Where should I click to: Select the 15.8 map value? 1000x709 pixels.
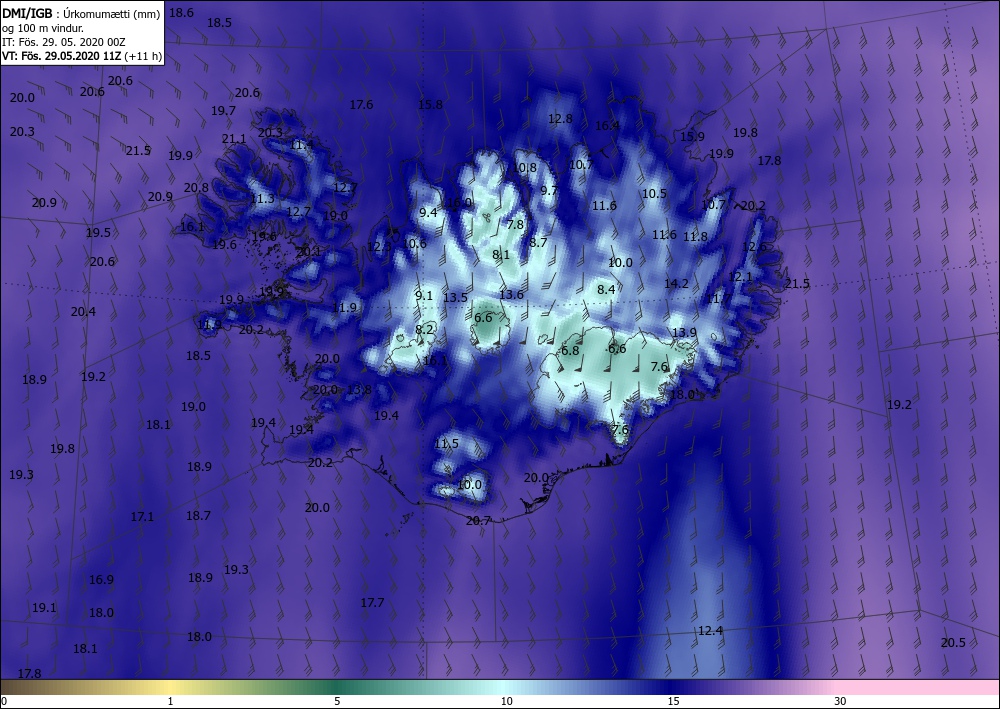click(430, 105)
